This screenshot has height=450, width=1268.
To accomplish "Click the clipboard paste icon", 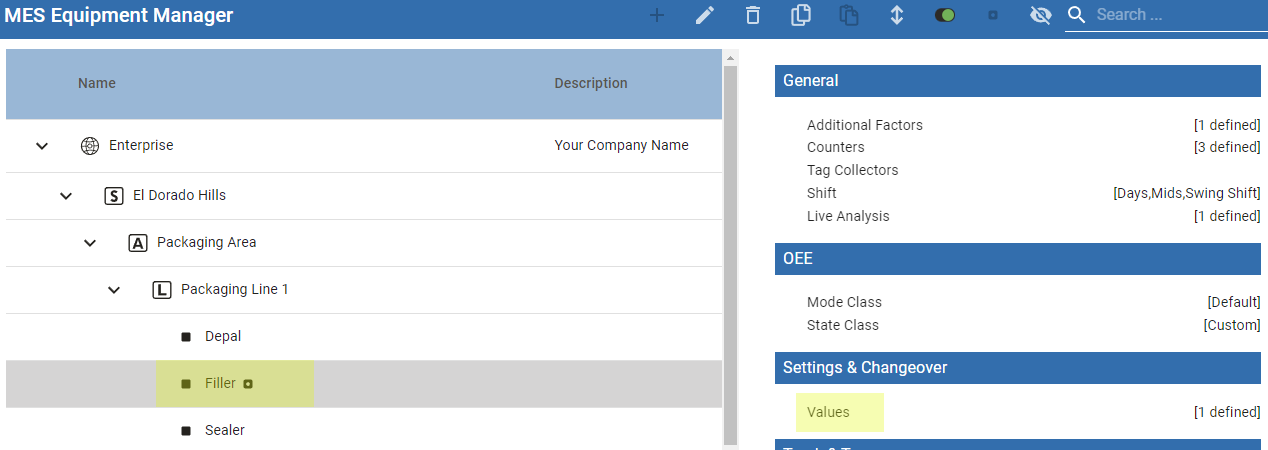I will 849,15.
